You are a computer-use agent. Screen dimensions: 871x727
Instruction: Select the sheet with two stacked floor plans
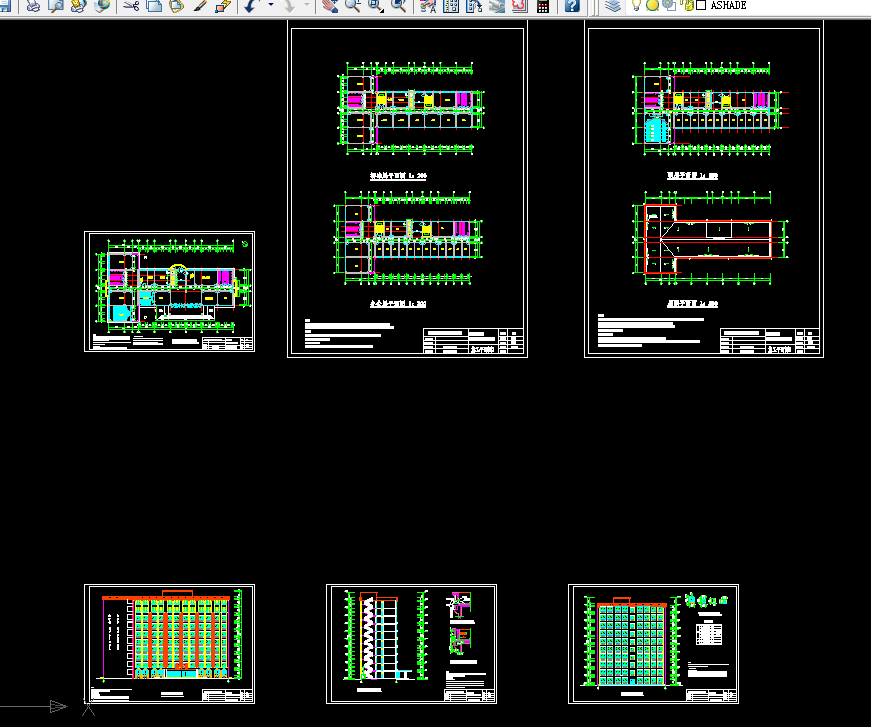[x=407, y=189]
